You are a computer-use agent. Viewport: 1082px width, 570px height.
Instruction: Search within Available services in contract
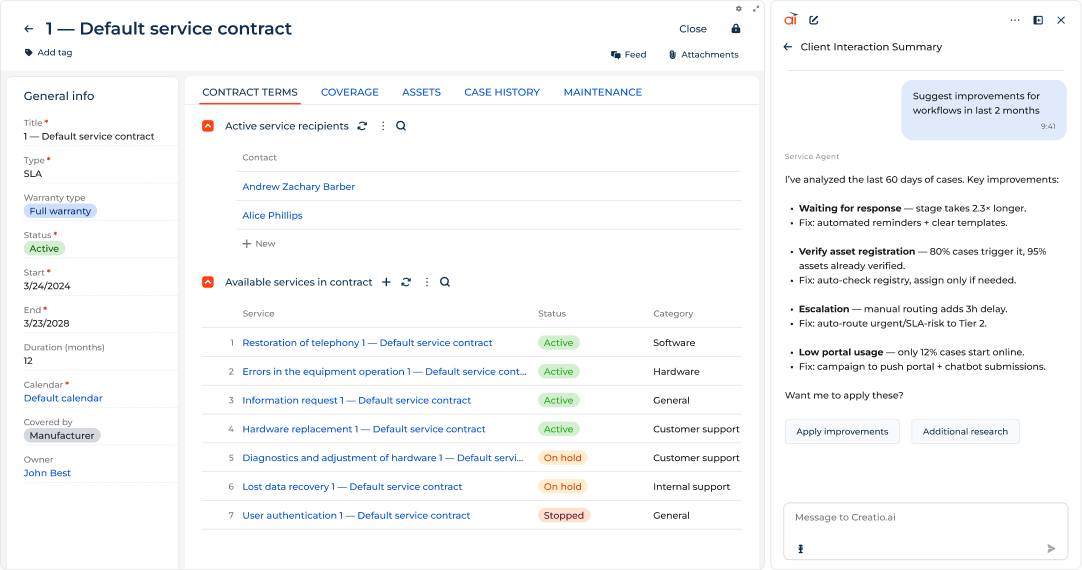[x=445, y=282]
